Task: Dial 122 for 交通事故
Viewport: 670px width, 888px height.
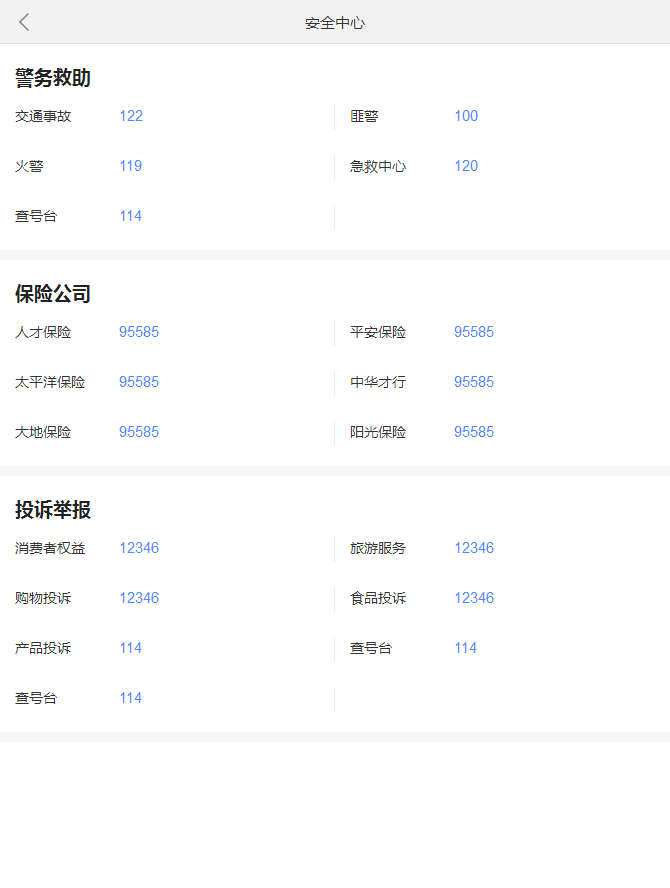Action: click(131, 116)
